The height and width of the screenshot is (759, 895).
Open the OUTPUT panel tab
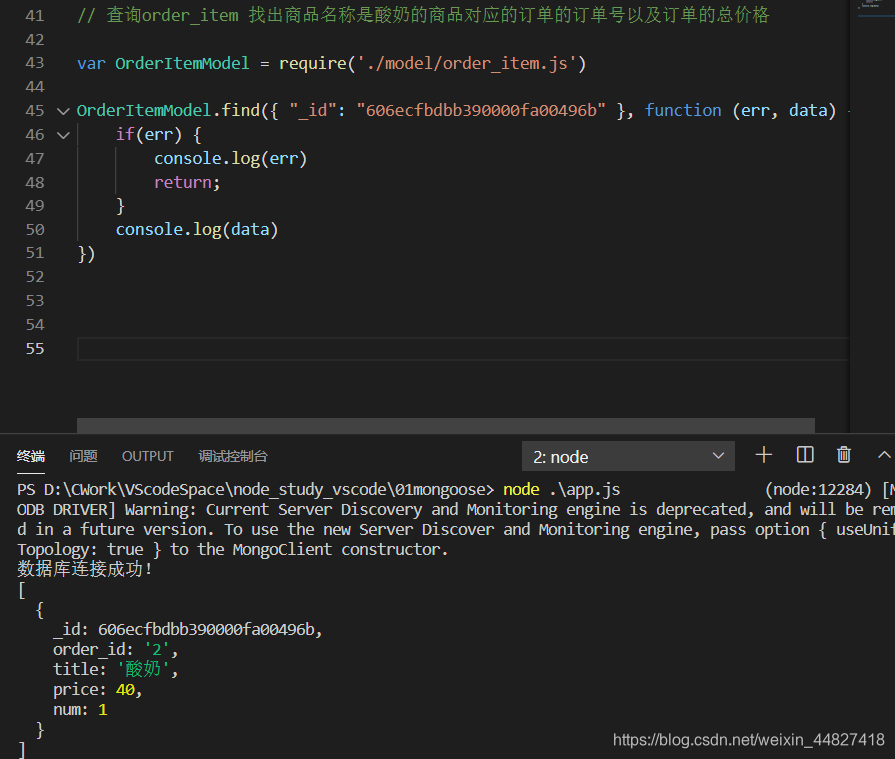tap(147, 456)
